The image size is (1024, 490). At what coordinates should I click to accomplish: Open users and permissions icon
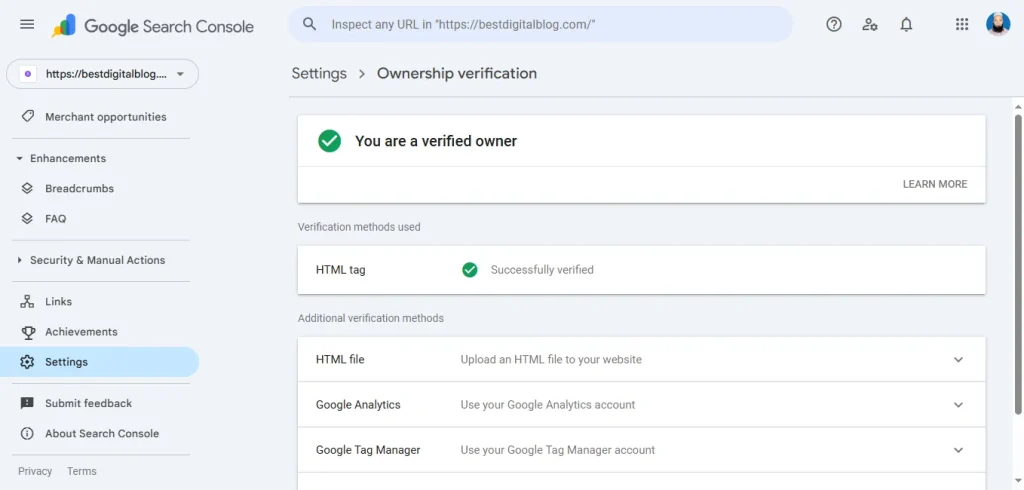click(x=870, y=24)
